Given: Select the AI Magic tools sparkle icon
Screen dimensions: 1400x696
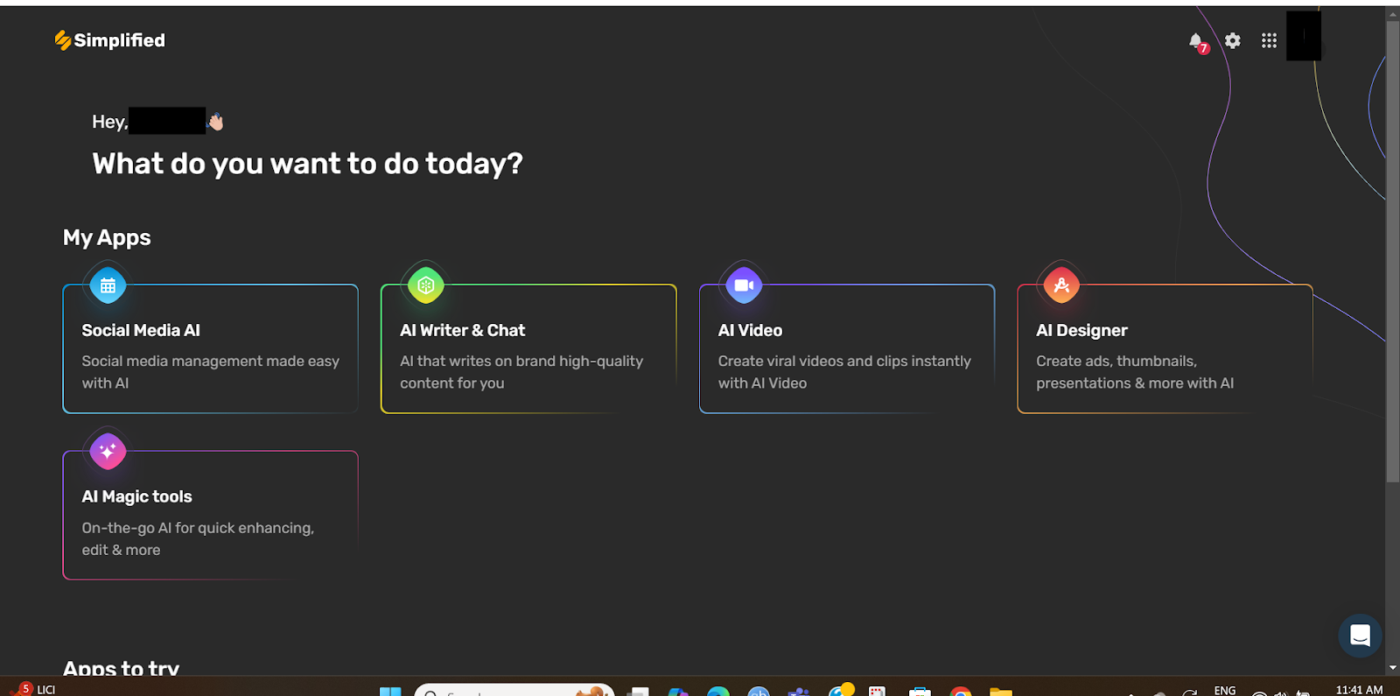Looking at the screenshot, I should [107, 450].
